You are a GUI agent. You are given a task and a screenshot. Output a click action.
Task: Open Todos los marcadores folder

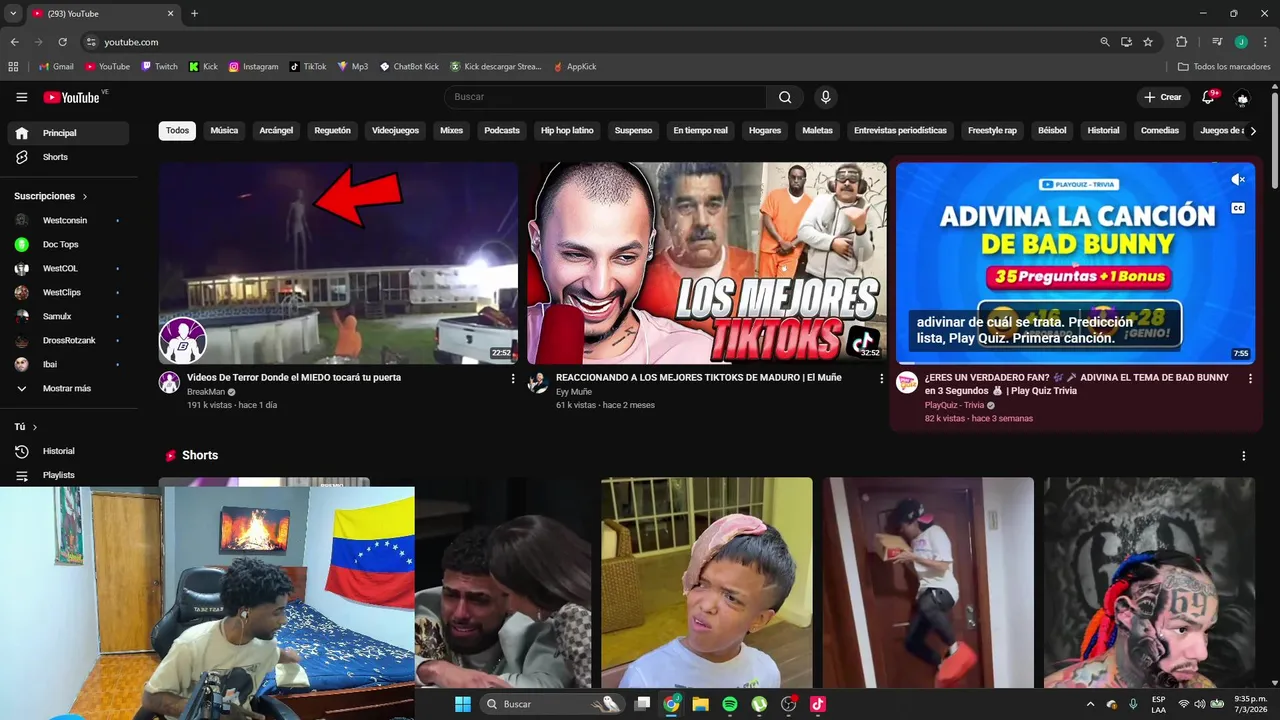pyautogui.click(x=1224, y=67)
